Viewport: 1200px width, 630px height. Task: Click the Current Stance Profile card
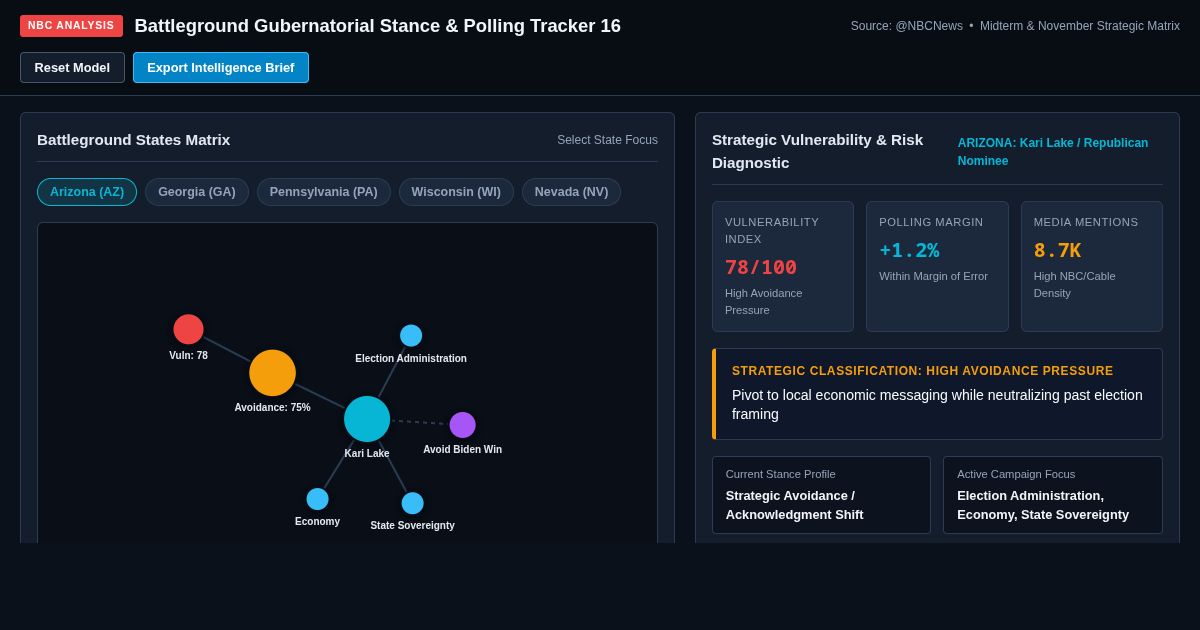coord(821,495)
